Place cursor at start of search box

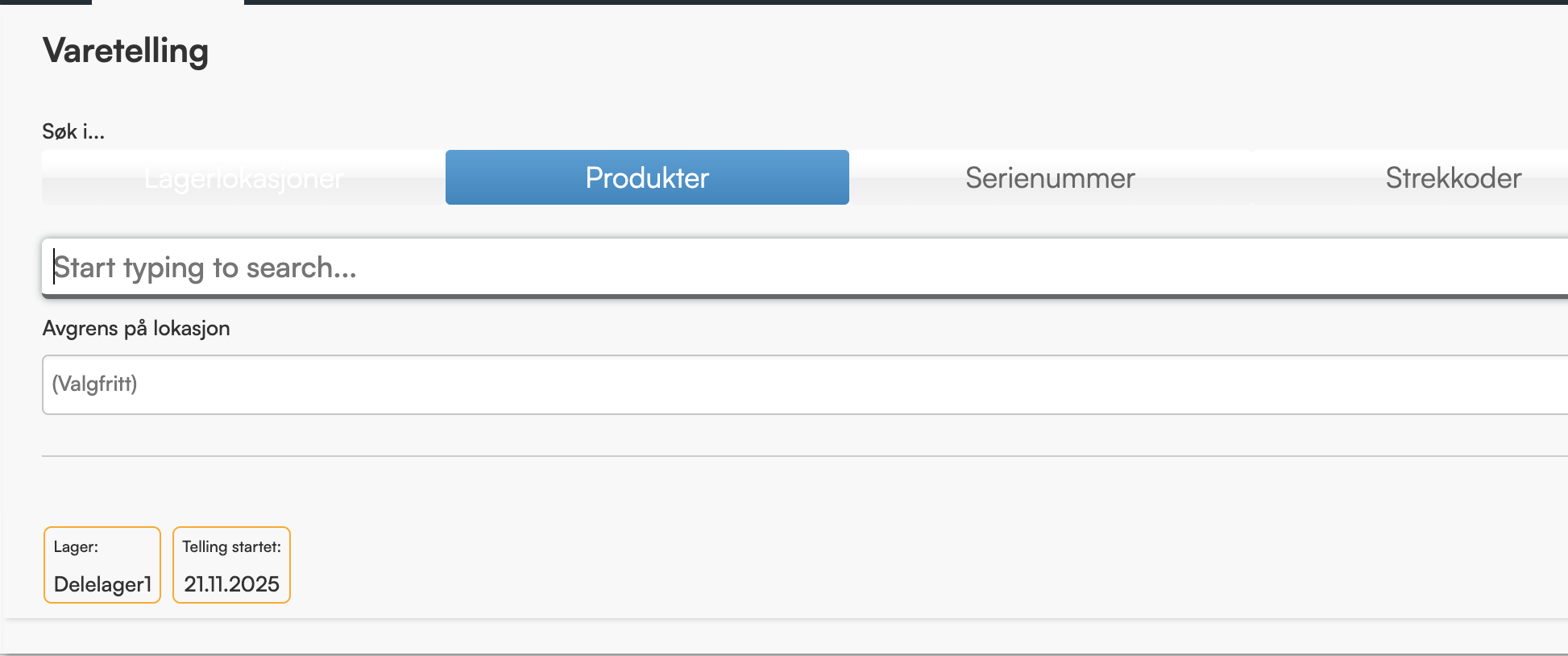(55, 268)
